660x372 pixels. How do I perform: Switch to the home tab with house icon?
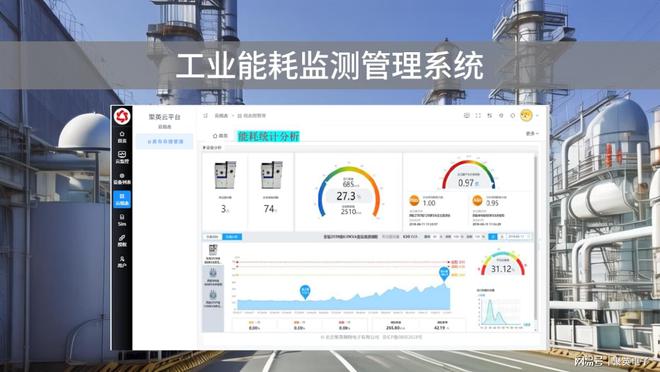[x=220, y=136]
